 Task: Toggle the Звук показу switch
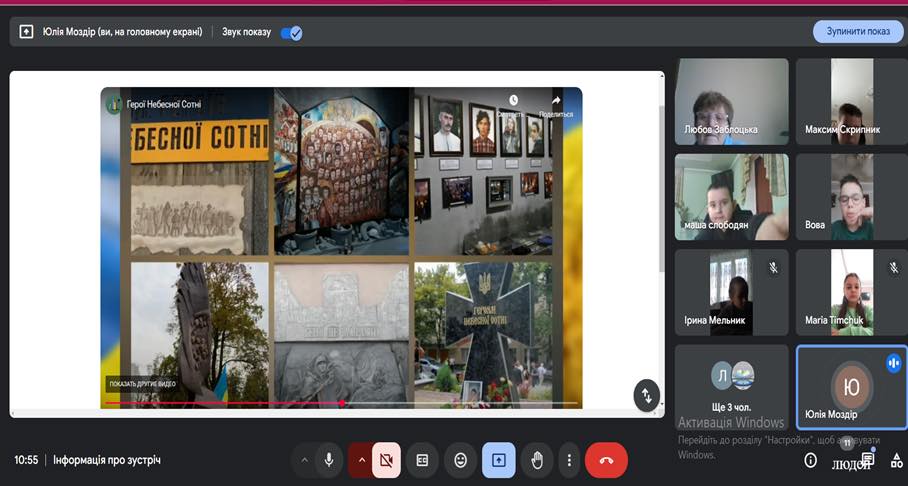point(291,32)
